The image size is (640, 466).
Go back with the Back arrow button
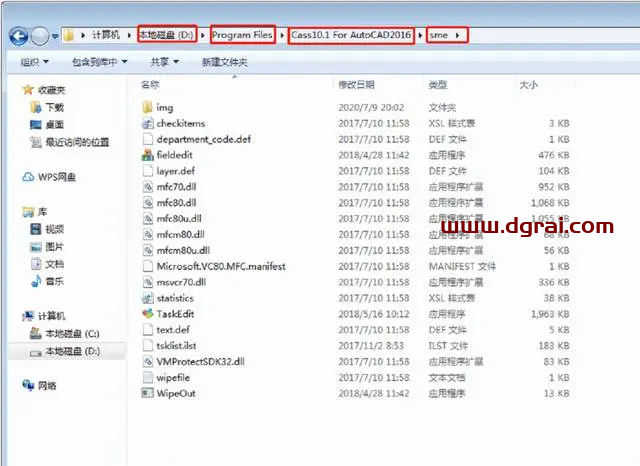[x=18, y=36]
